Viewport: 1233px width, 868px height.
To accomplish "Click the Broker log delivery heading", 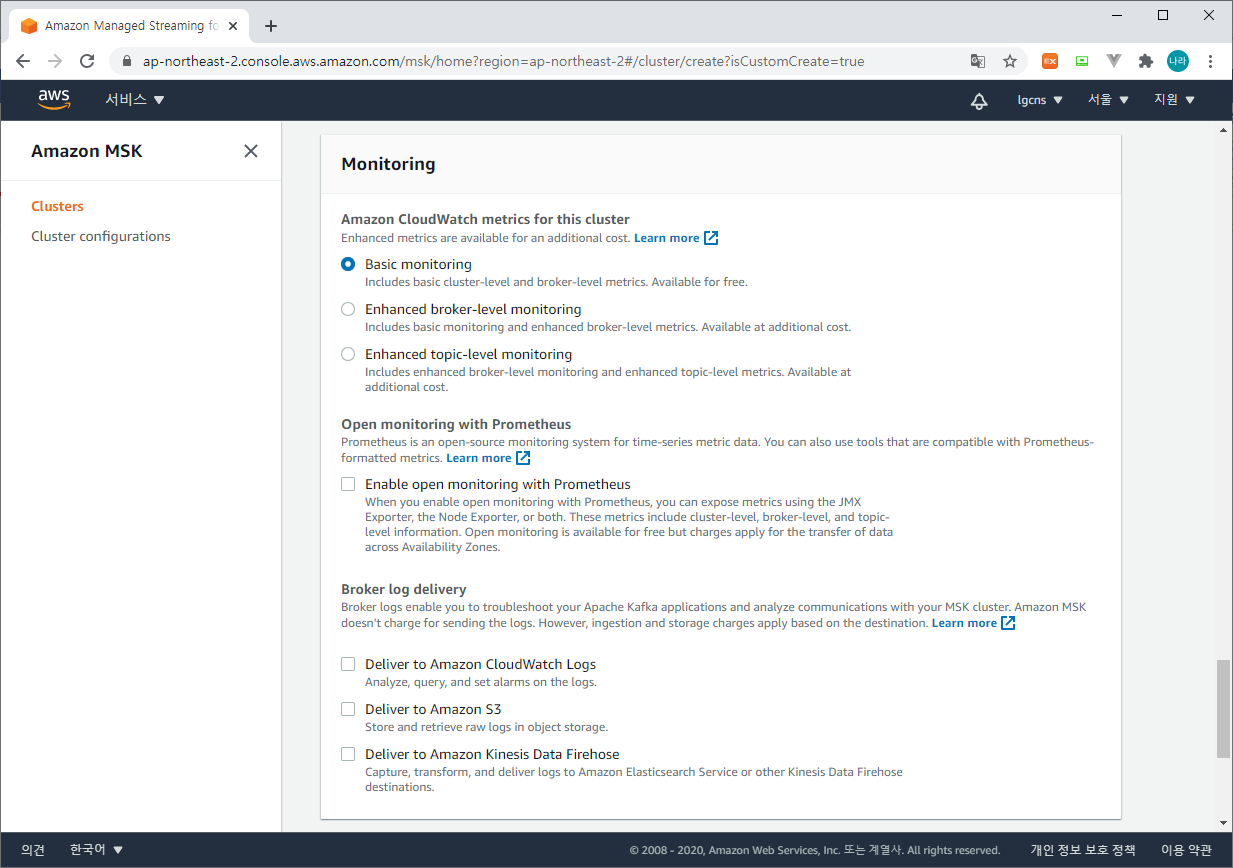I will 404,589.
